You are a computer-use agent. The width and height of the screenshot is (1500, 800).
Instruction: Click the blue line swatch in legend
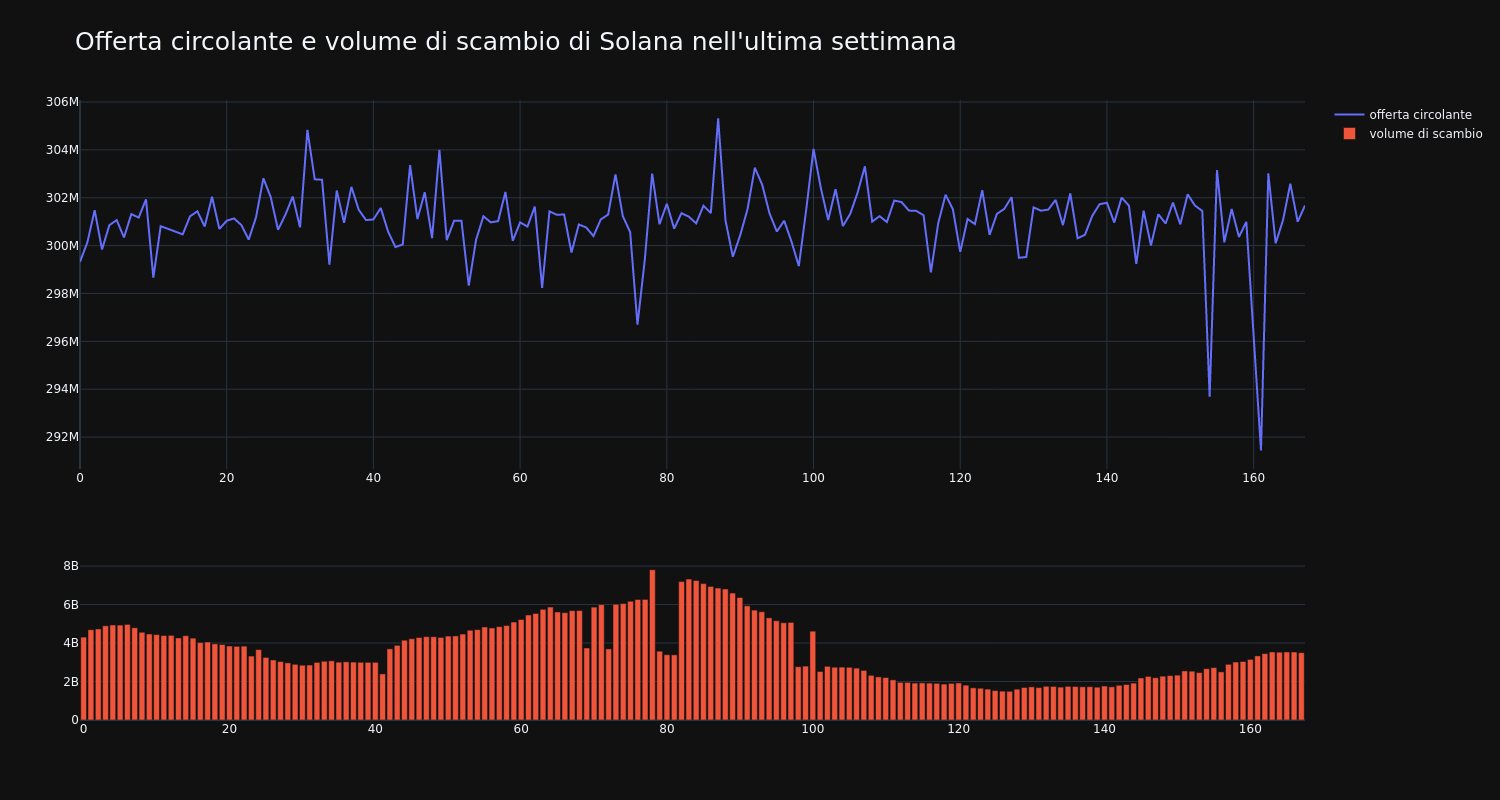click(1349, 115)
